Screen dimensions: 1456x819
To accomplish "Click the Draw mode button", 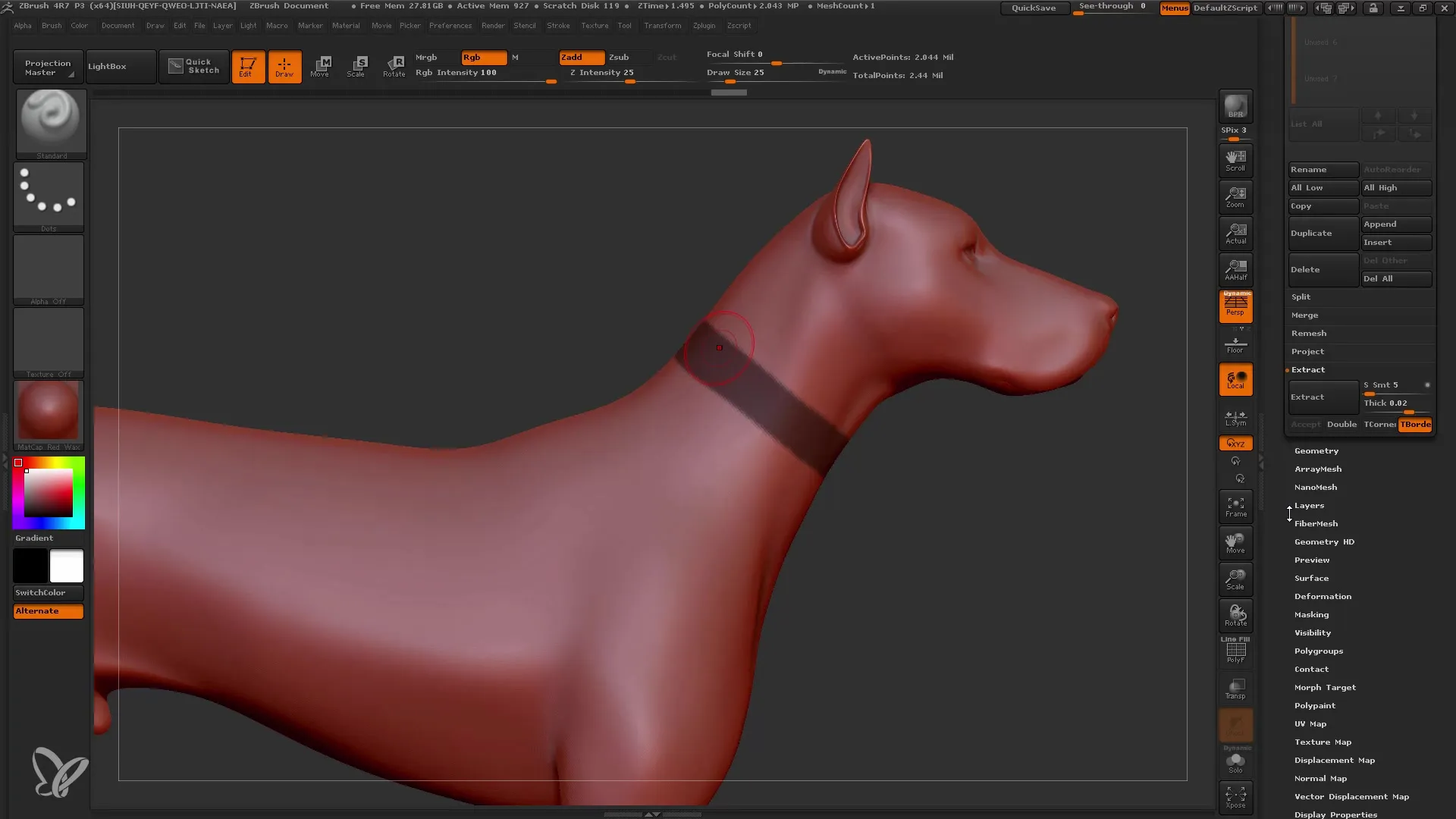I will [x=284, y=66].
